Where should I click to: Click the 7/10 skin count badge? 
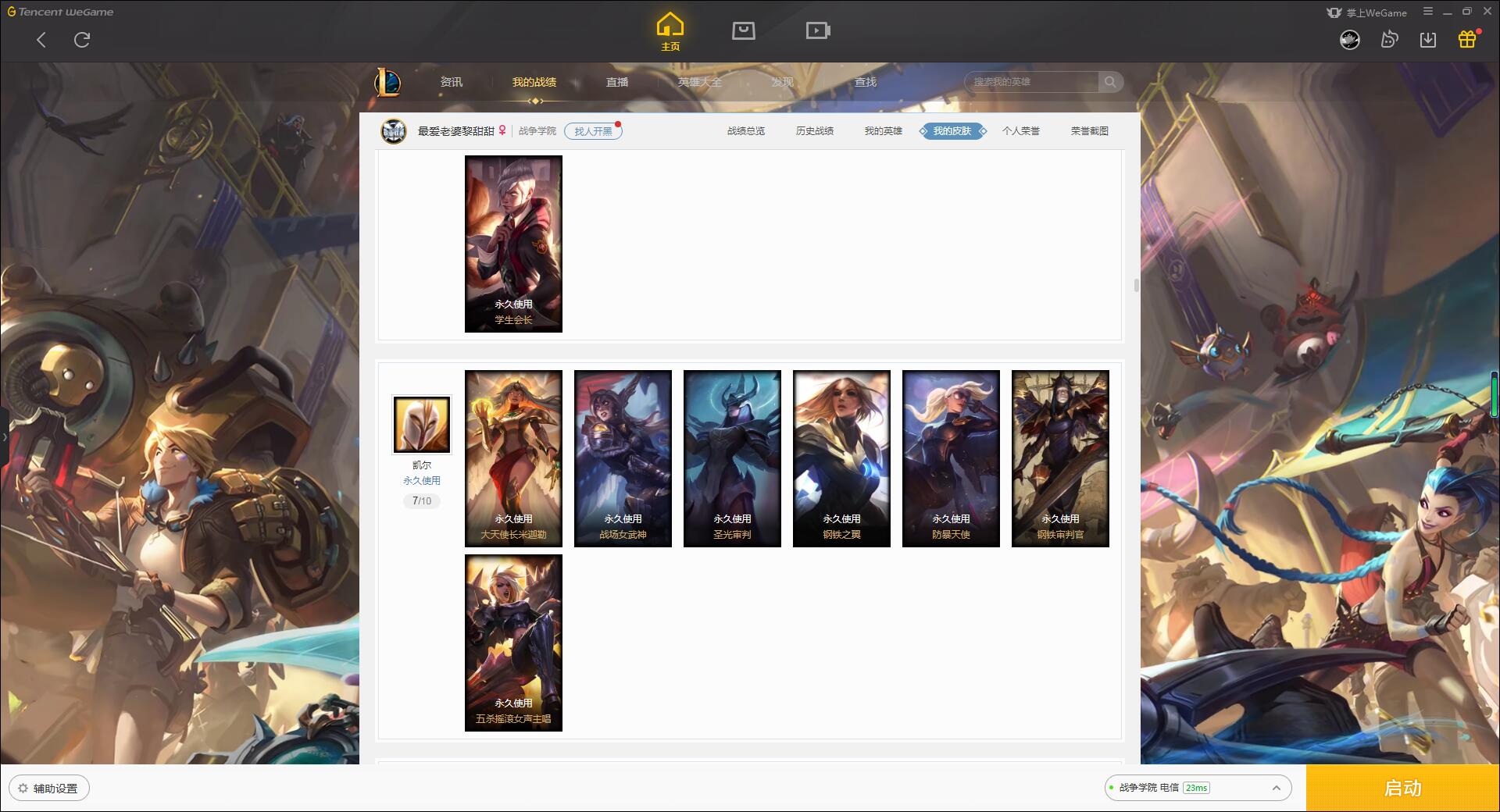coord(422,501)
